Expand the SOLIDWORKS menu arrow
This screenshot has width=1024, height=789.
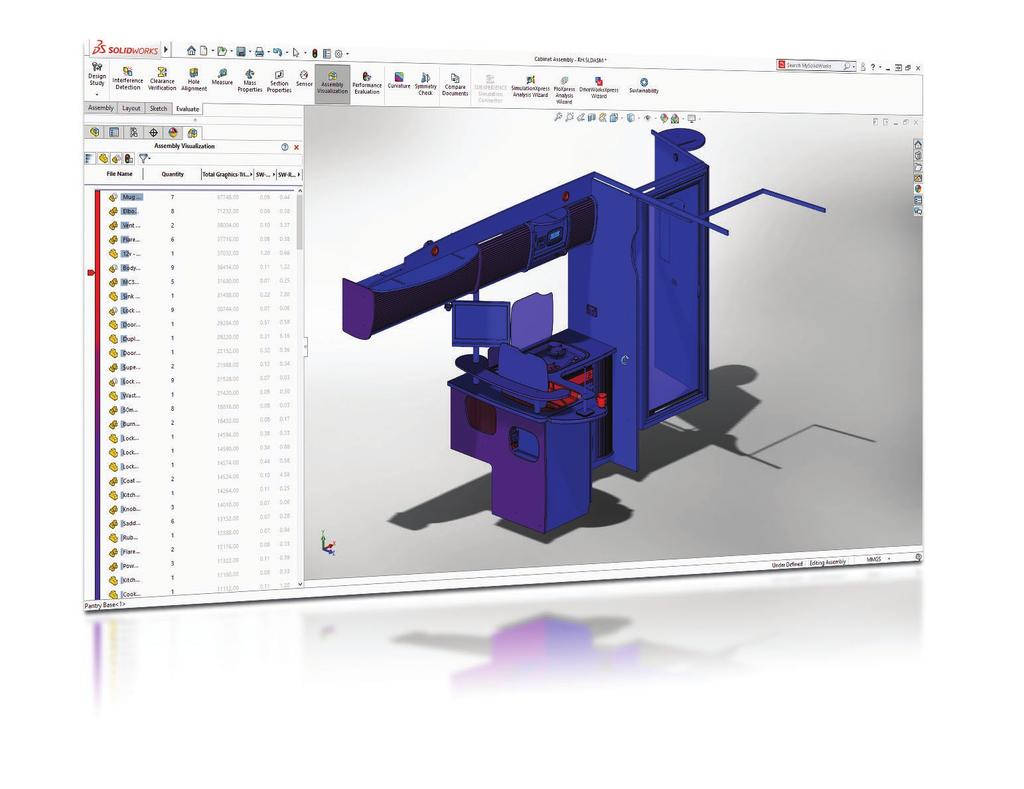[x=166, y=50]
